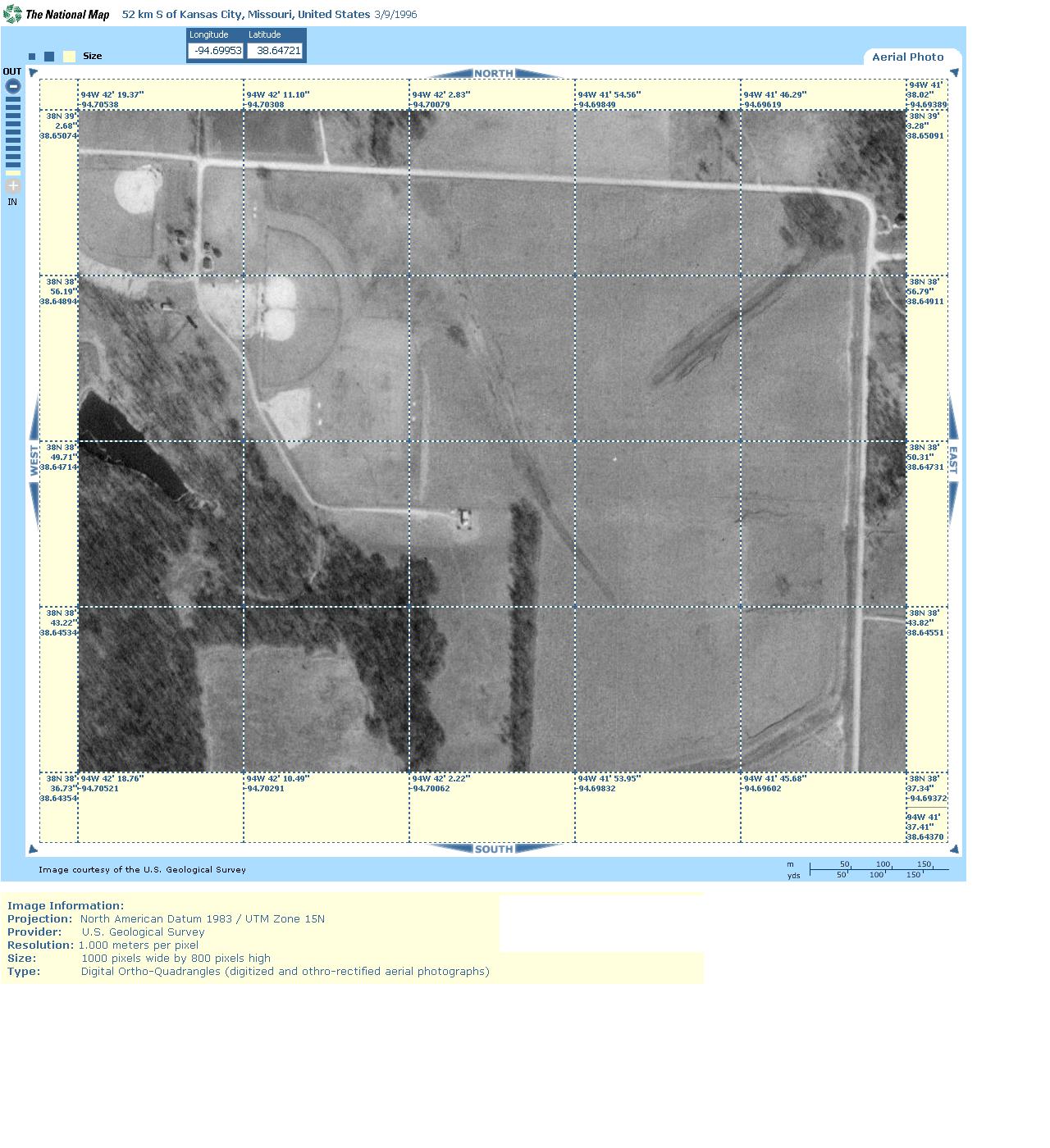This screenshot has height=1148, width=1050.
Task: Select the topmost zoom level bar
Action: (x=12, y=101)
